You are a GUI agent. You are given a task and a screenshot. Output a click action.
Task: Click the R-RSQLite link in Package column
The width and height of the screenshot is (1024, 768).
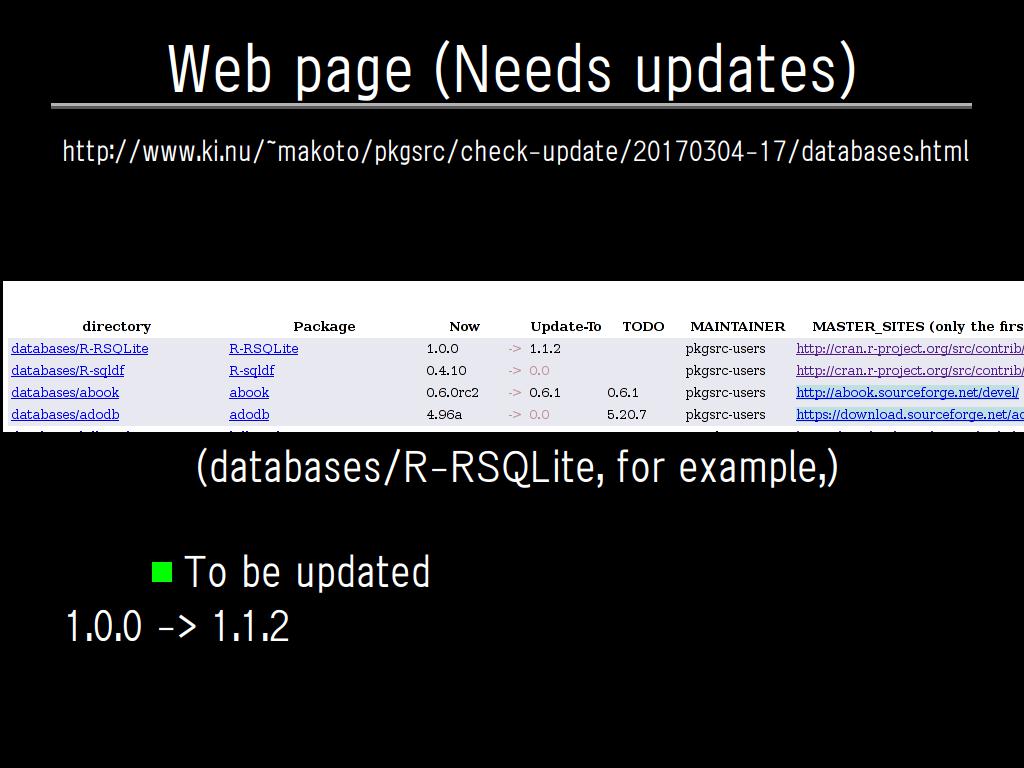tap(263, 349)
